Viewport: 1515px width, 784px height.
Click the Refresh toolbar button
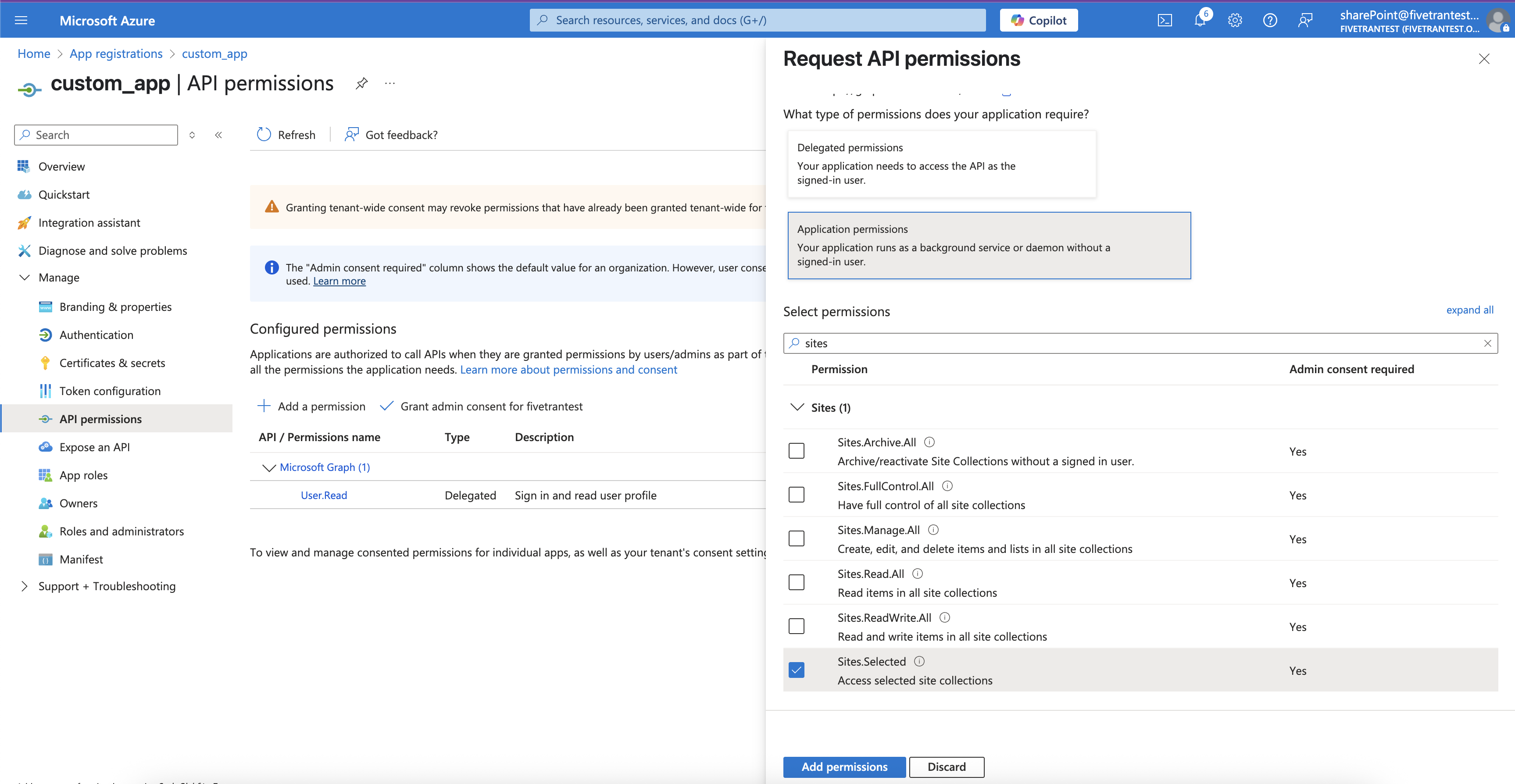286,135
